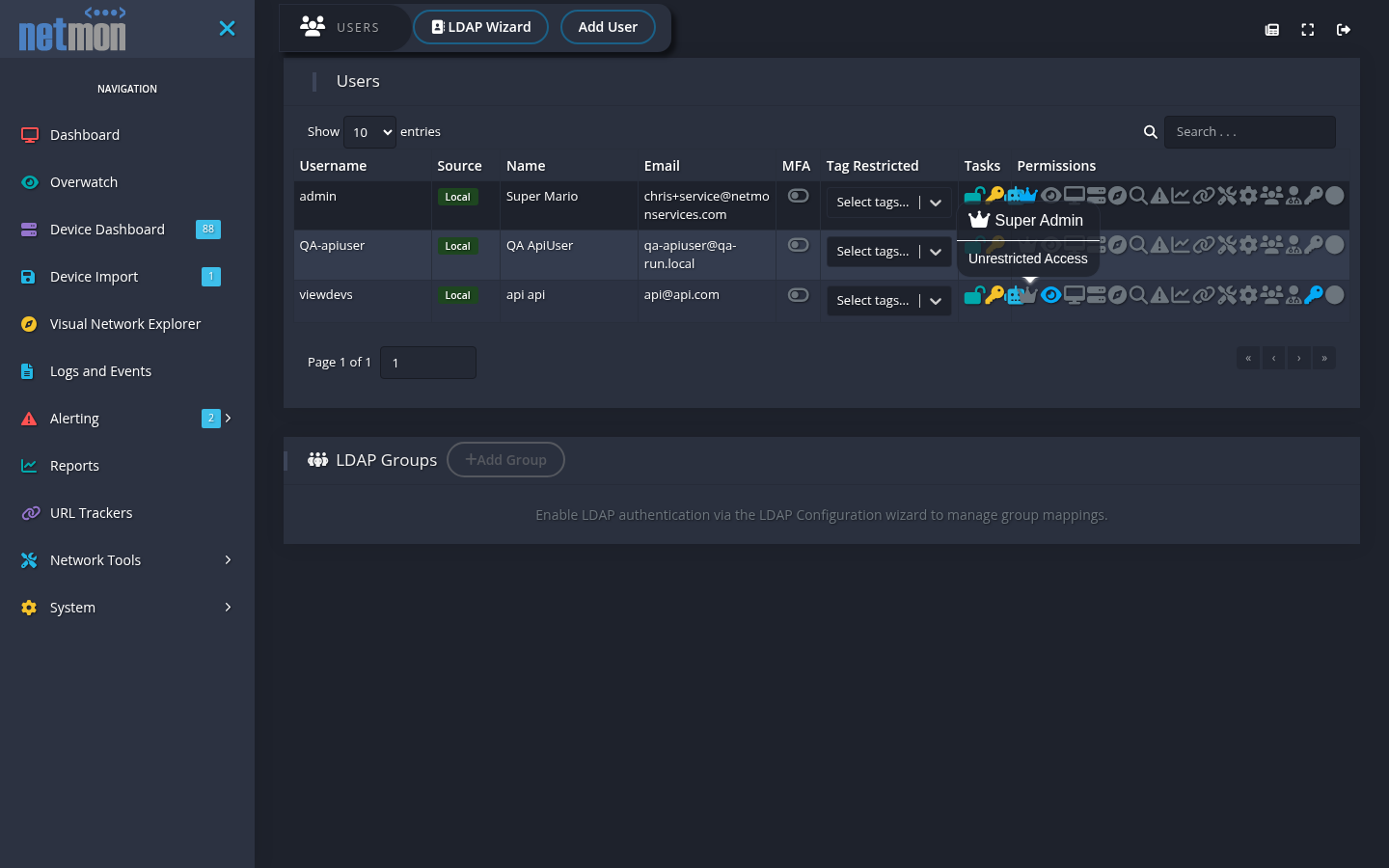This screenshot has width=1389, height=868.
Task: Collapse the navigation sidebar with X icon
Action: click(227, 29)
